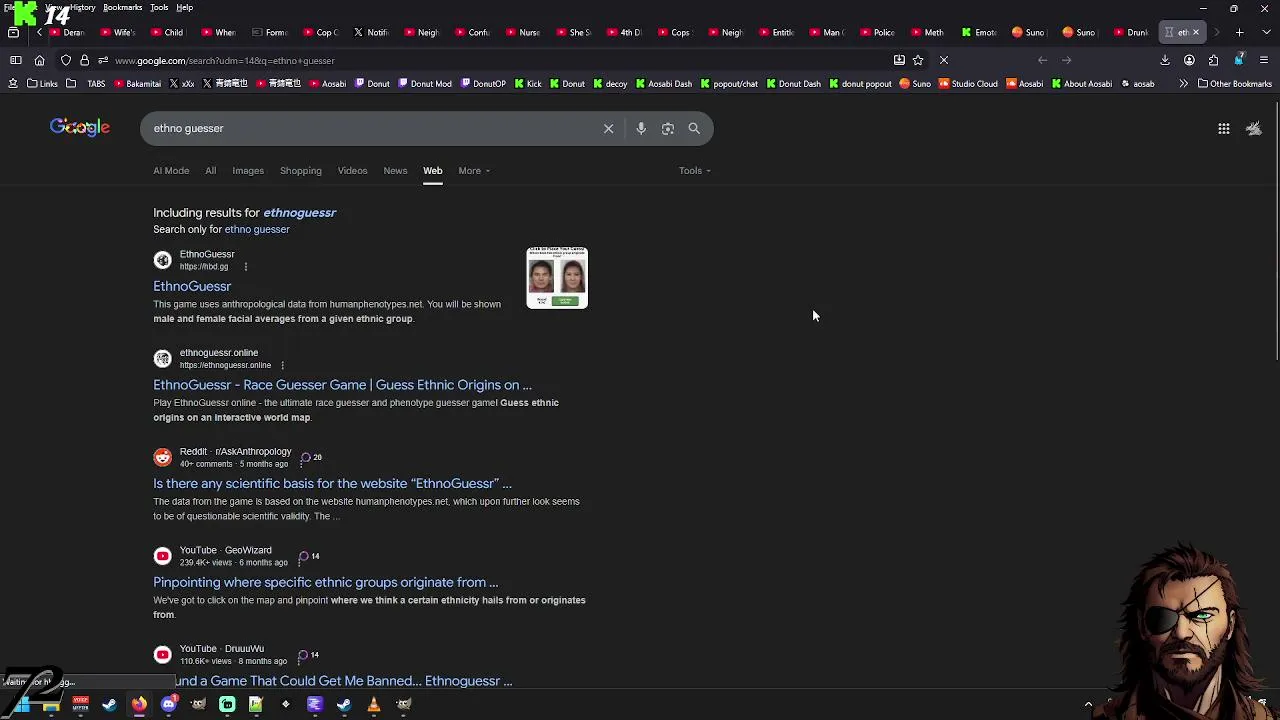Open Other Bookmarks folder
The image size is (1280, 720).
[x=1235, y=84]
